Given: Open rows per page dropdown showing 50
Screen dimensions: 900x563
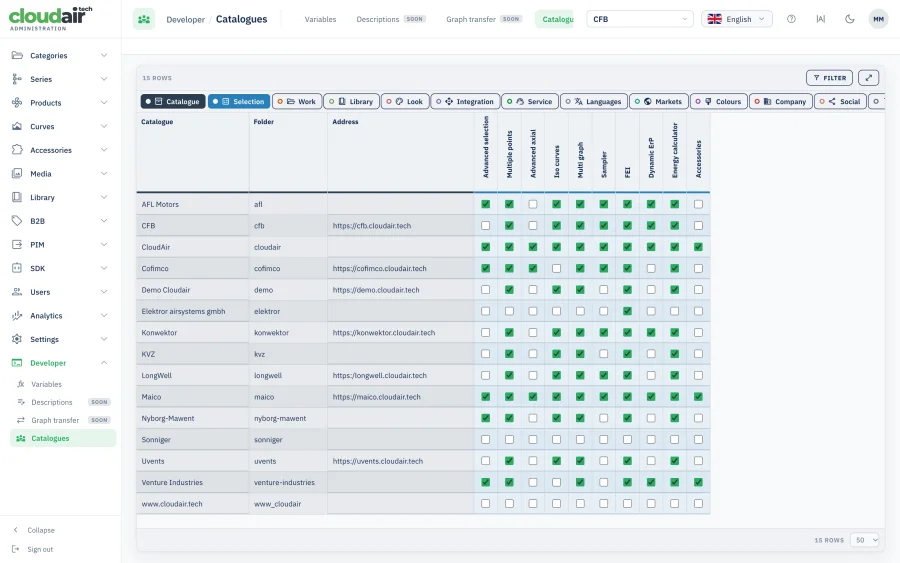Looking at the screenshot, I should click(864, 540).
